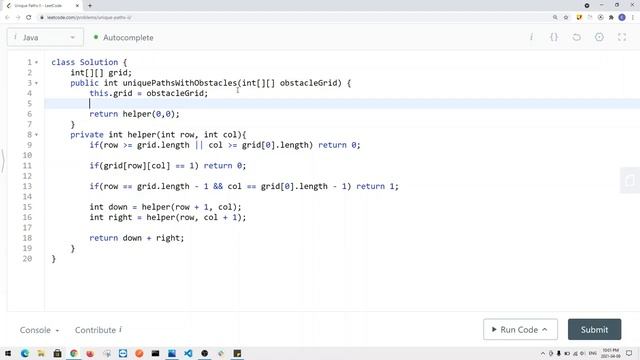The width and height of the screenshot is (640, 360).
Task: Click on 'int[][] grid;' declaration text
Action: coord(101,73)
